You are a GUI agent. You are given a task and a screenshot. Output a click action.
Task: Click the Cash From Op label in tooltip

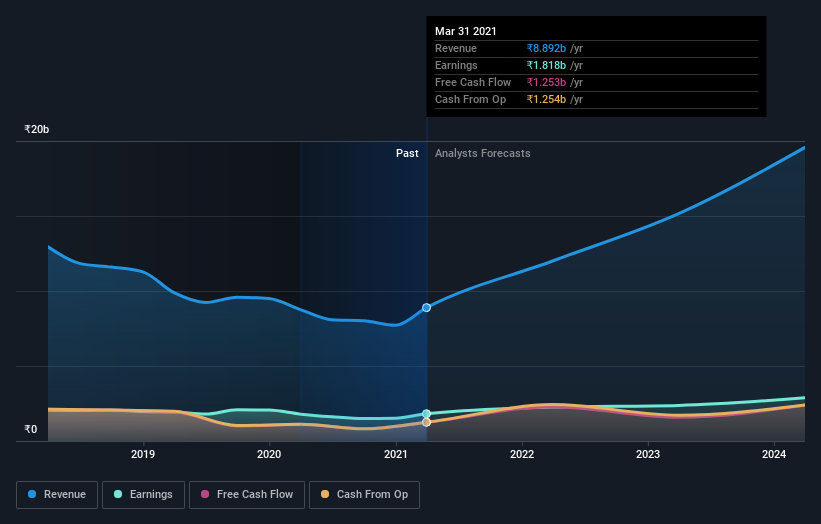point(471,99)
